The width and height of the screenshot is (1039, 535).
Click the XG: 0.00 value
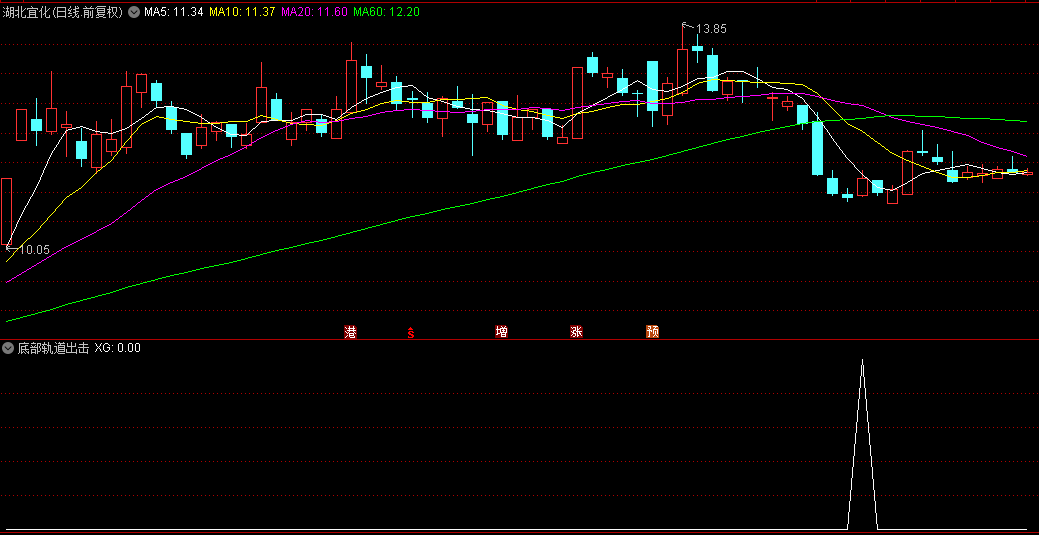tap(117, 347)
